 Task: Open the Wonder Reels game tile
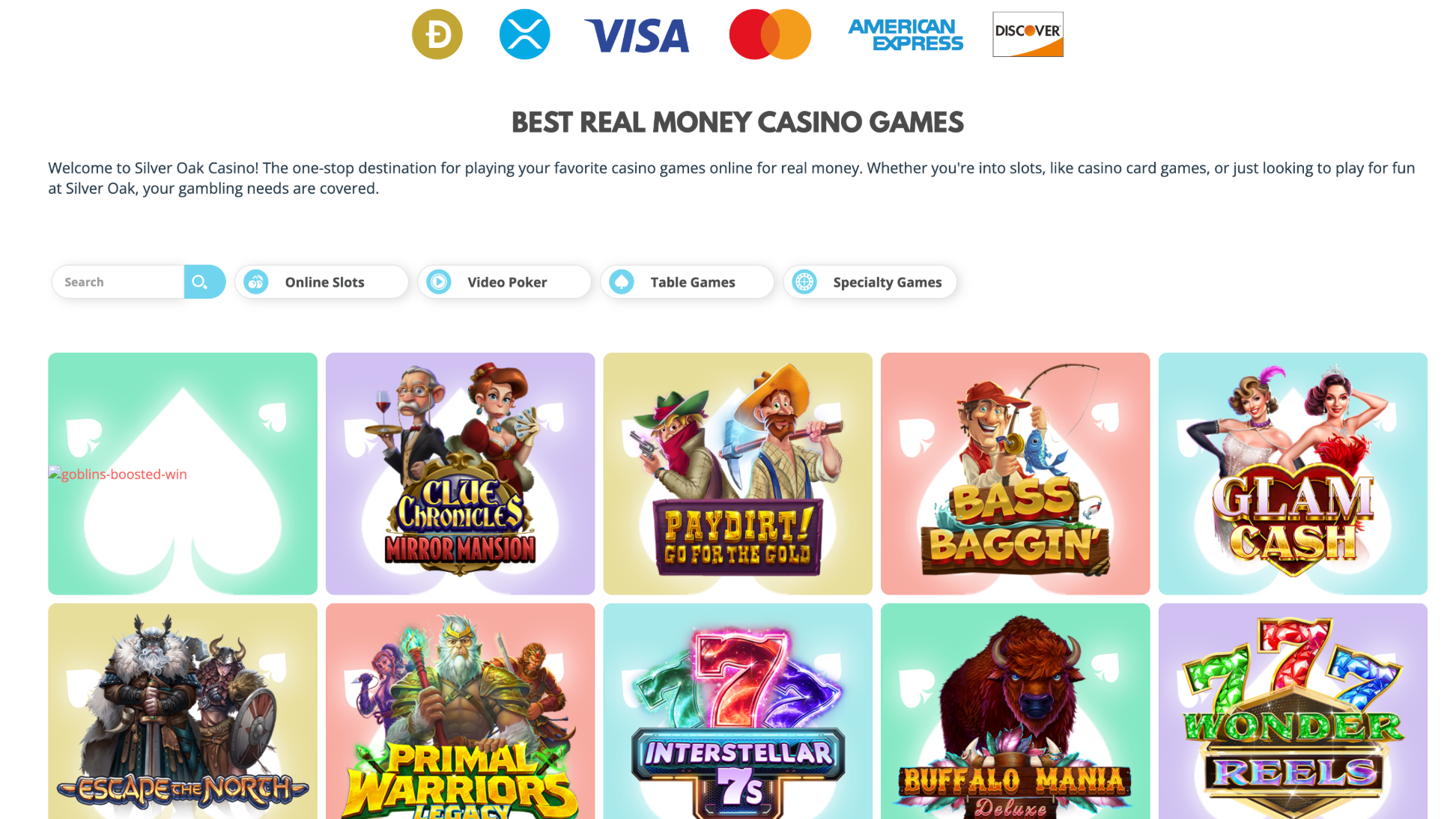[1293, 711]
